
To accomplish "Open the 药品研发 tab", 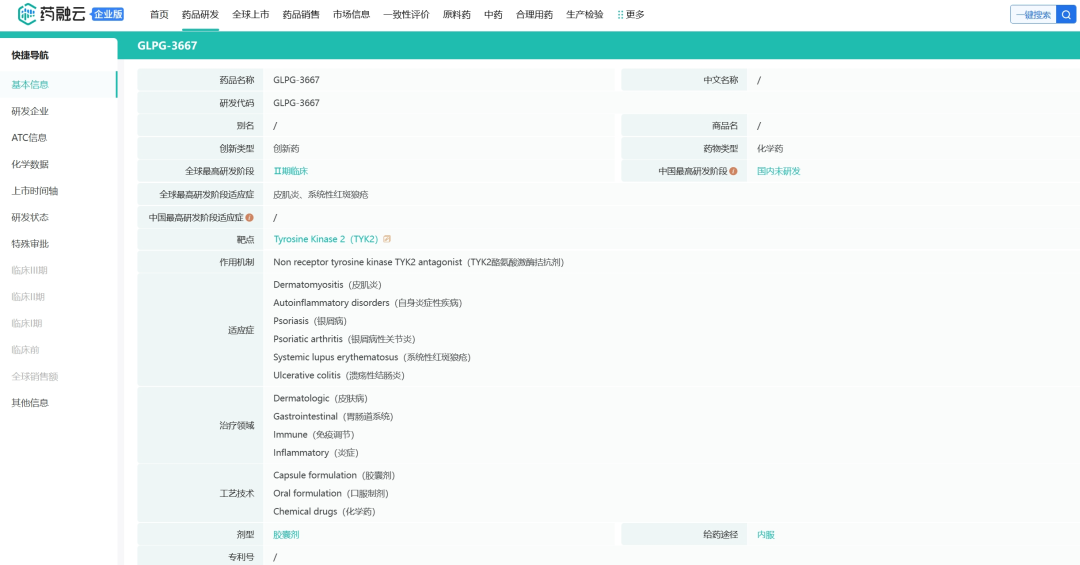I will [200, 15].
